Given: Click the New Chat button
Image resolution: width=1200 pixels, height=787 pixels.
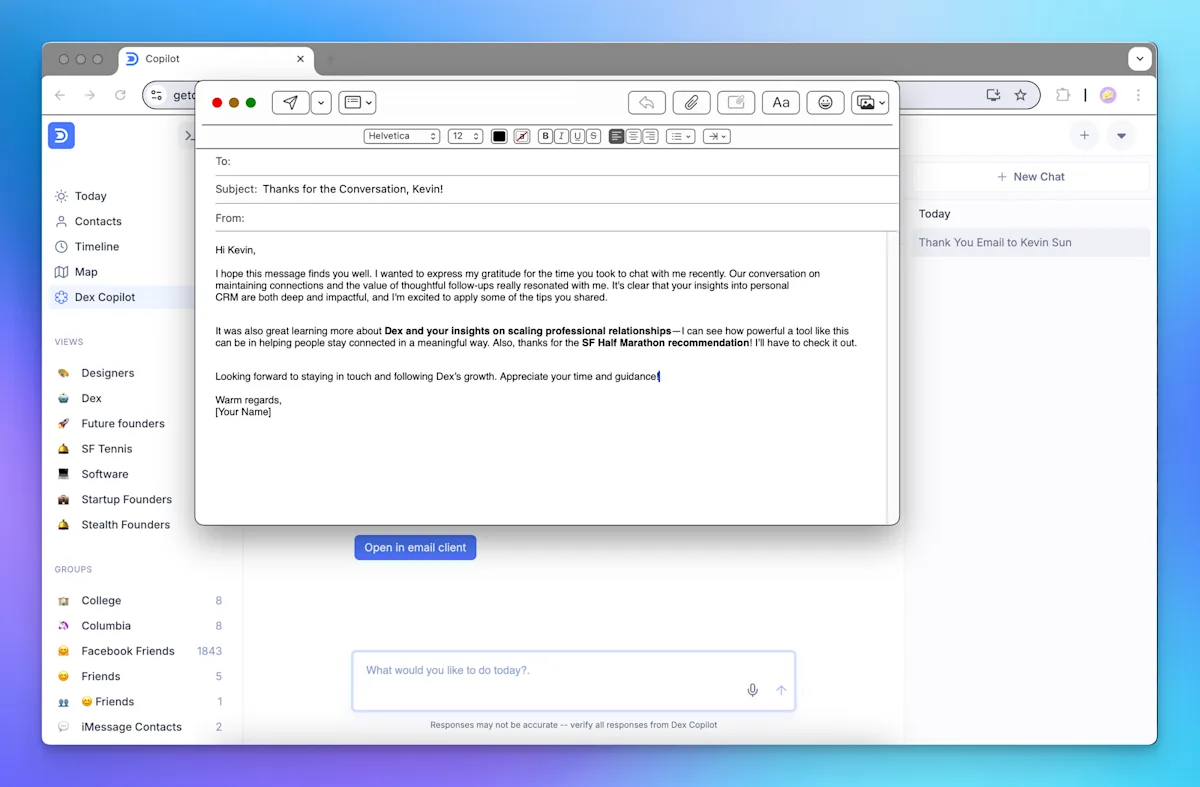Looking at the screenshot, I should (1031, 176).
